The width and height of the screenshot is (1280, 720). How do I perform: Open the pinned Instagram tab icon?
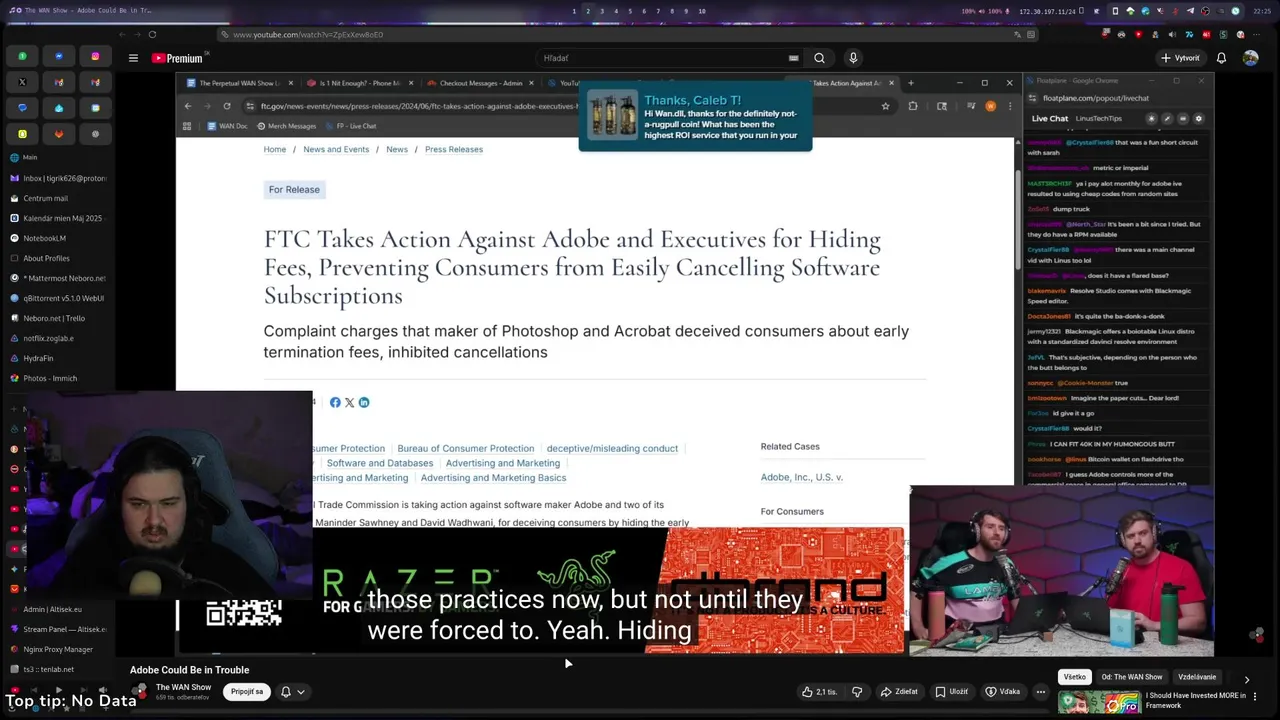pyautogui.click(x=95, y=56)
